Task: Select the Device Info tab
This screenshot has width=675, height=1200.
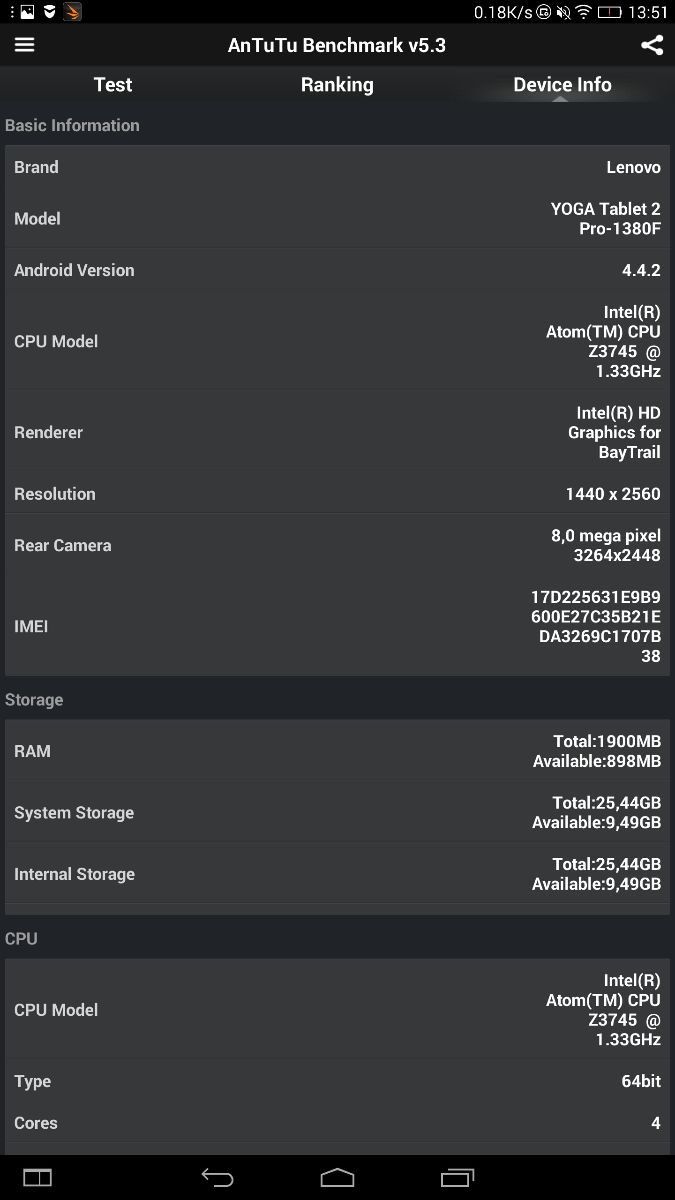Action: pos(562,85)
